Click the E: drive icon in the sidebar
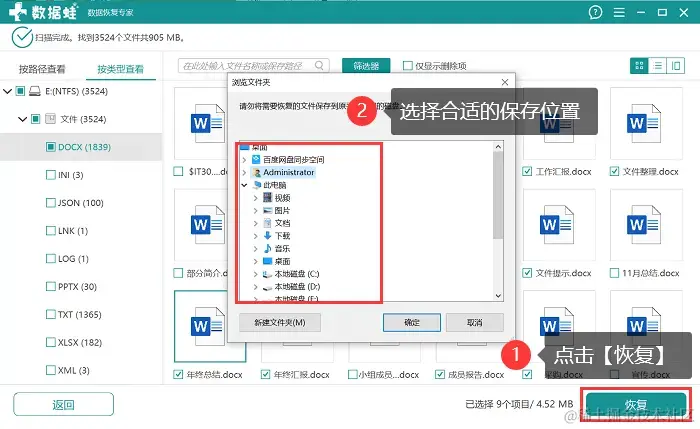700x429 pixels. [34, 91]
